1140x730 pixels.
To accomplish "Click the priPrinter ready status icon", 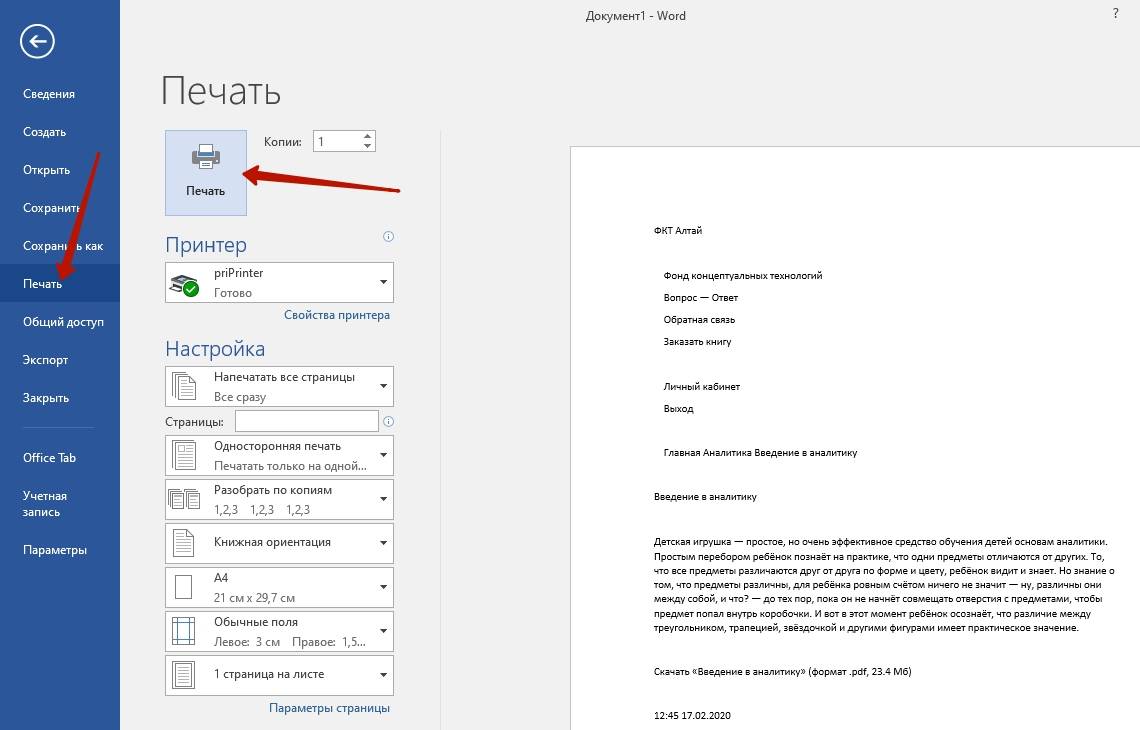I will [x=184, y=285].
